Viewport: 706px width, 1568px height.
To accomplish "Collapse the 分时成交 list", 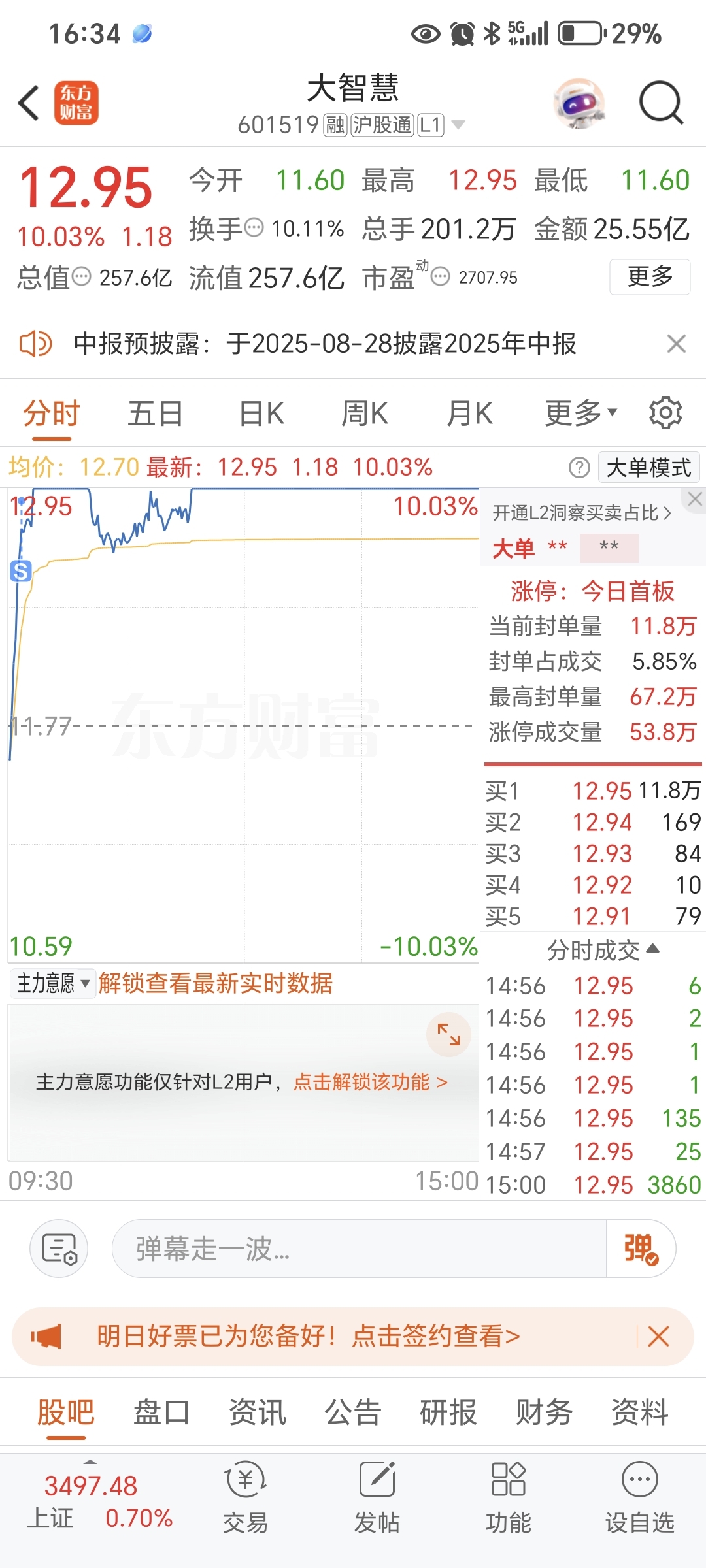I will pyautogui.click(x=603, y=951).
